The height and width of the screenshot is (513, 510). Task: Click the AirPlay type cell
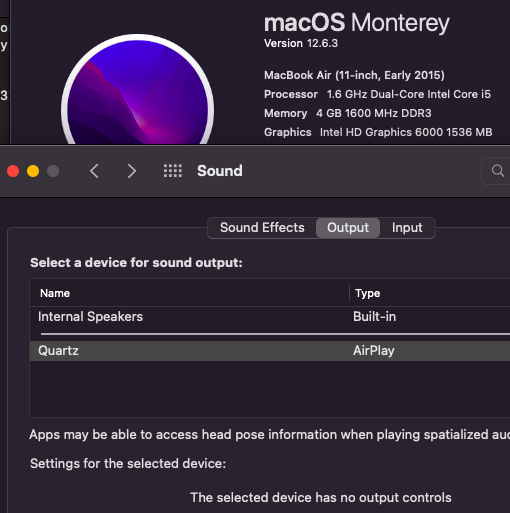pos(374,351)
